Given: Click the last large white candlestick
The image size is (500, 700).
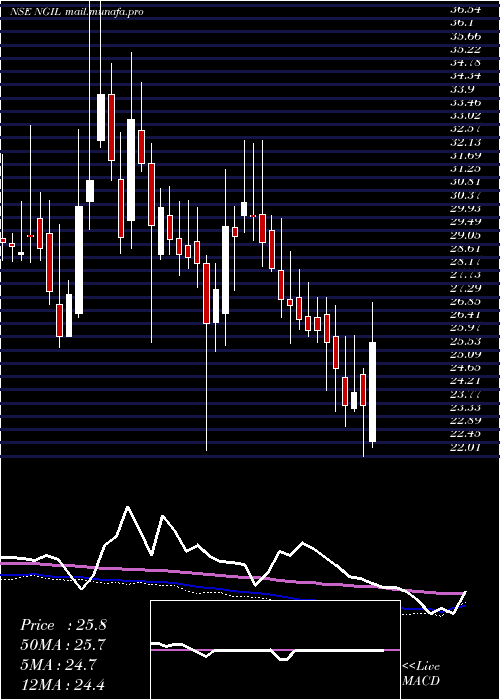Looking at the screenshot, I should (x=372, y=392).
